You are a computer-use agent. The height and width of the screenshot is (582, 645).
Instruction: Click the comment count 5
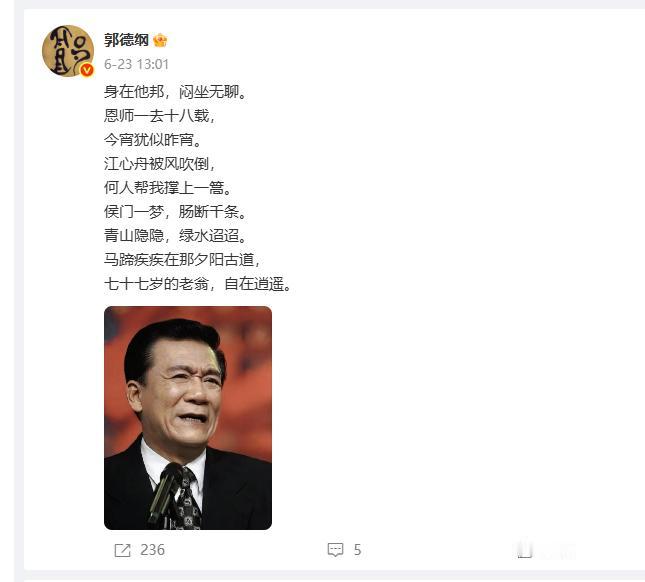pos(357,550)
